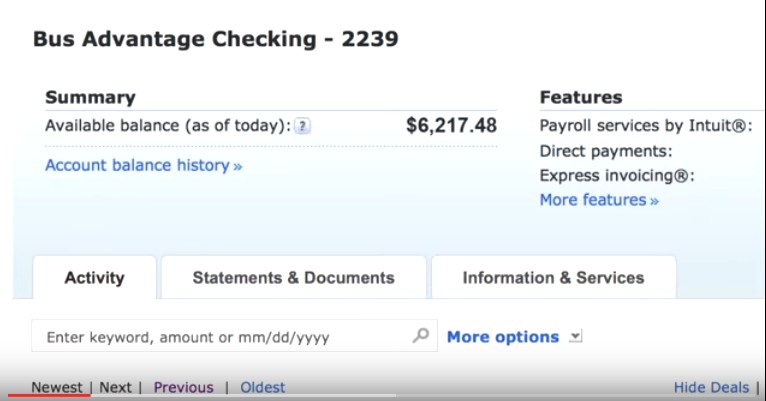The width and height of the screenshot is (766, 401).
Task: Open the Statements & Documents tab
Action: [294, 277]
